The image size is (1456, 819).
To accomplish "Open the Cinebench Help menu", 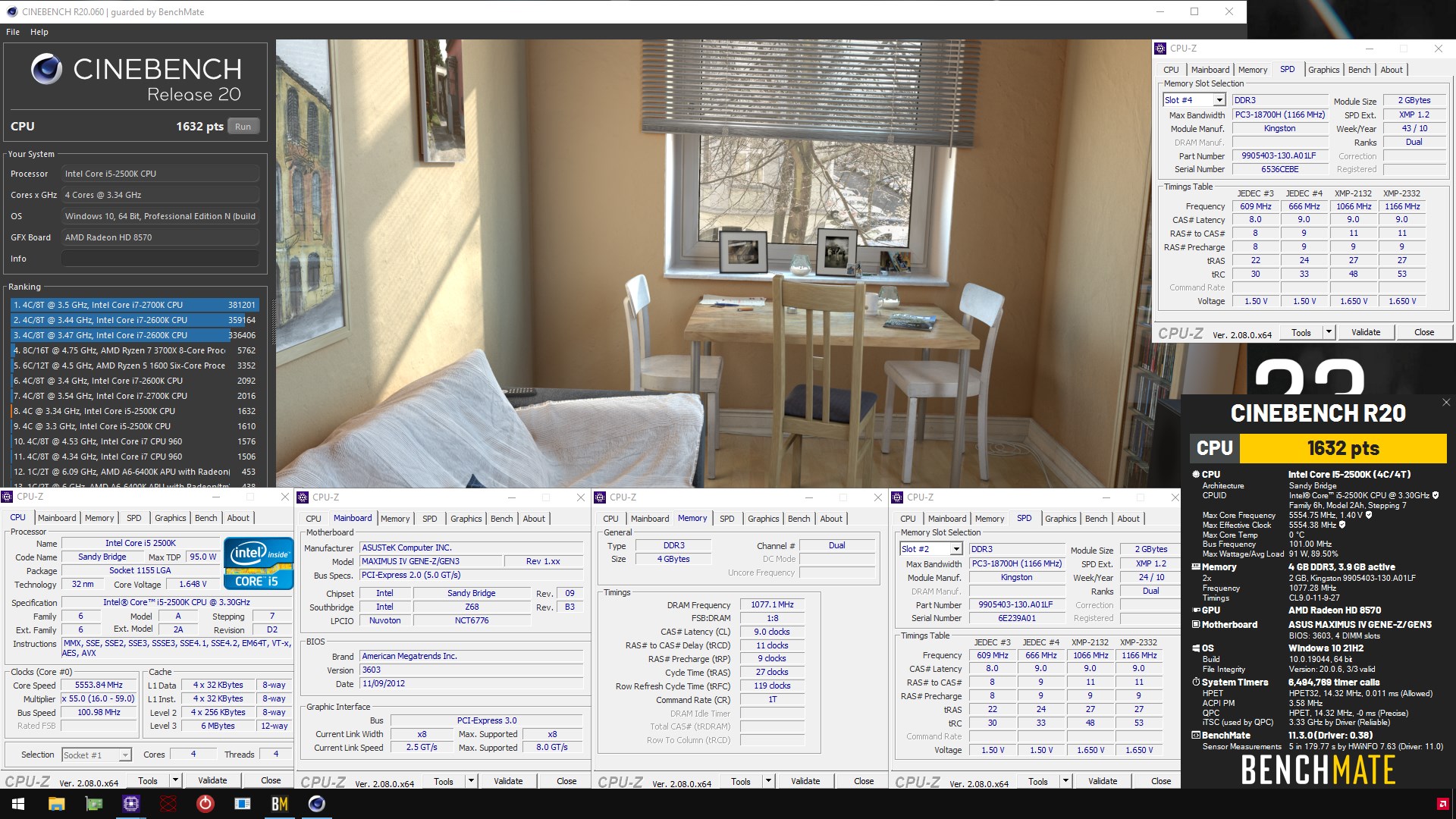I will click(39, 32).
